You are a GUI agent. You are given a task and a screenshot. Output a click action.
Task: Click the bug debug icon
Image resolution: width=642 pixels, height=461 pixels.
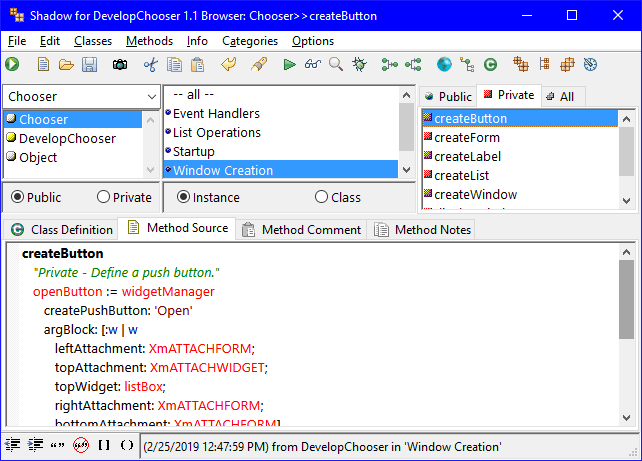point(360,64)
